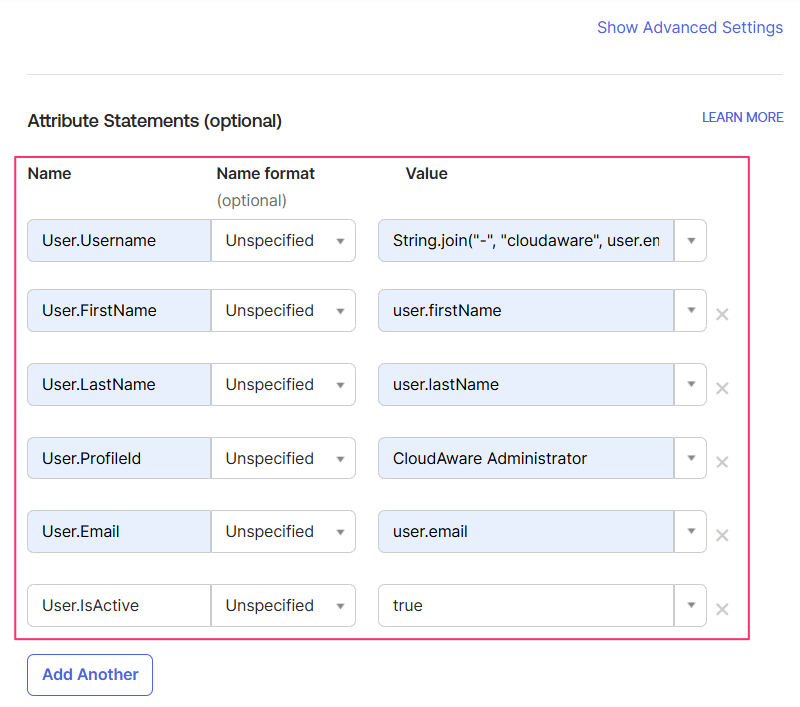
Task: Remove the User.FirstName attribute row
Action: pos(722,314)
